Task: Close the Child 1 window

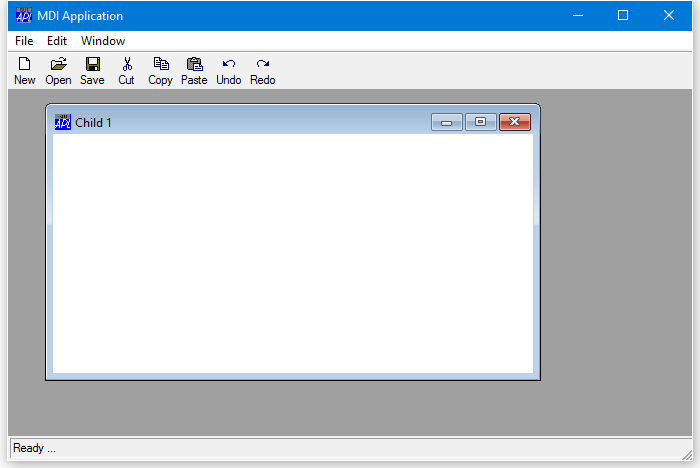Action: (x=514, y=122)
